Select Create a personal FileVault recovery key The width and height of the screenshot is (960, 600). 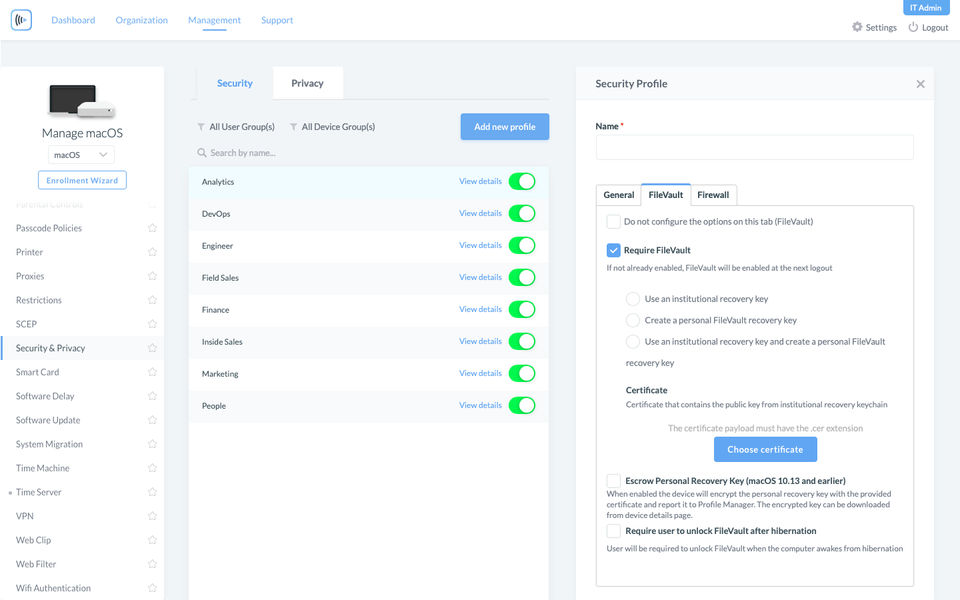tap(632, 320)
